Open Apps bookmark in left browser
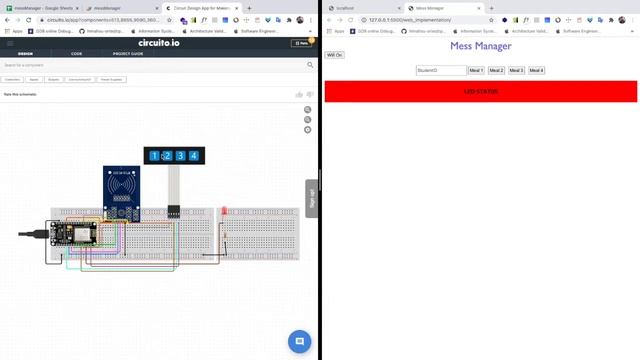Viewport: 640px width, 360px height. (x=14, y=31)
